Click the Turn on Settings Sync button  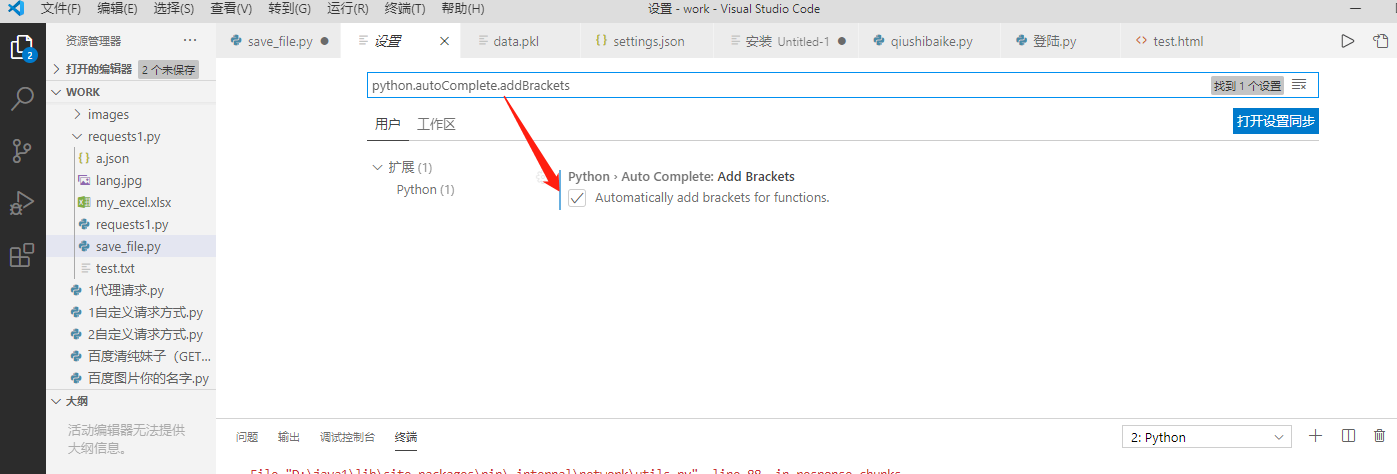[x=1276, y=122]
